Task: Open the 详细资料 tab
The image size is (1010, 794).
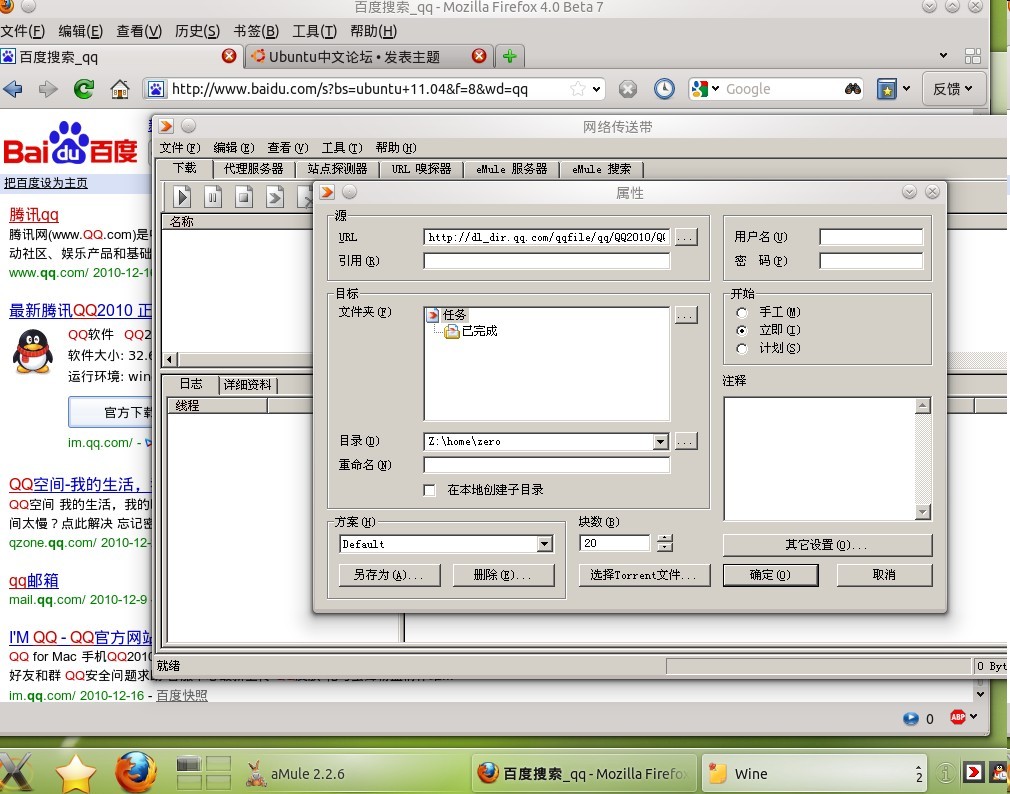Action: pyautogui.click(x=247, y=384)
